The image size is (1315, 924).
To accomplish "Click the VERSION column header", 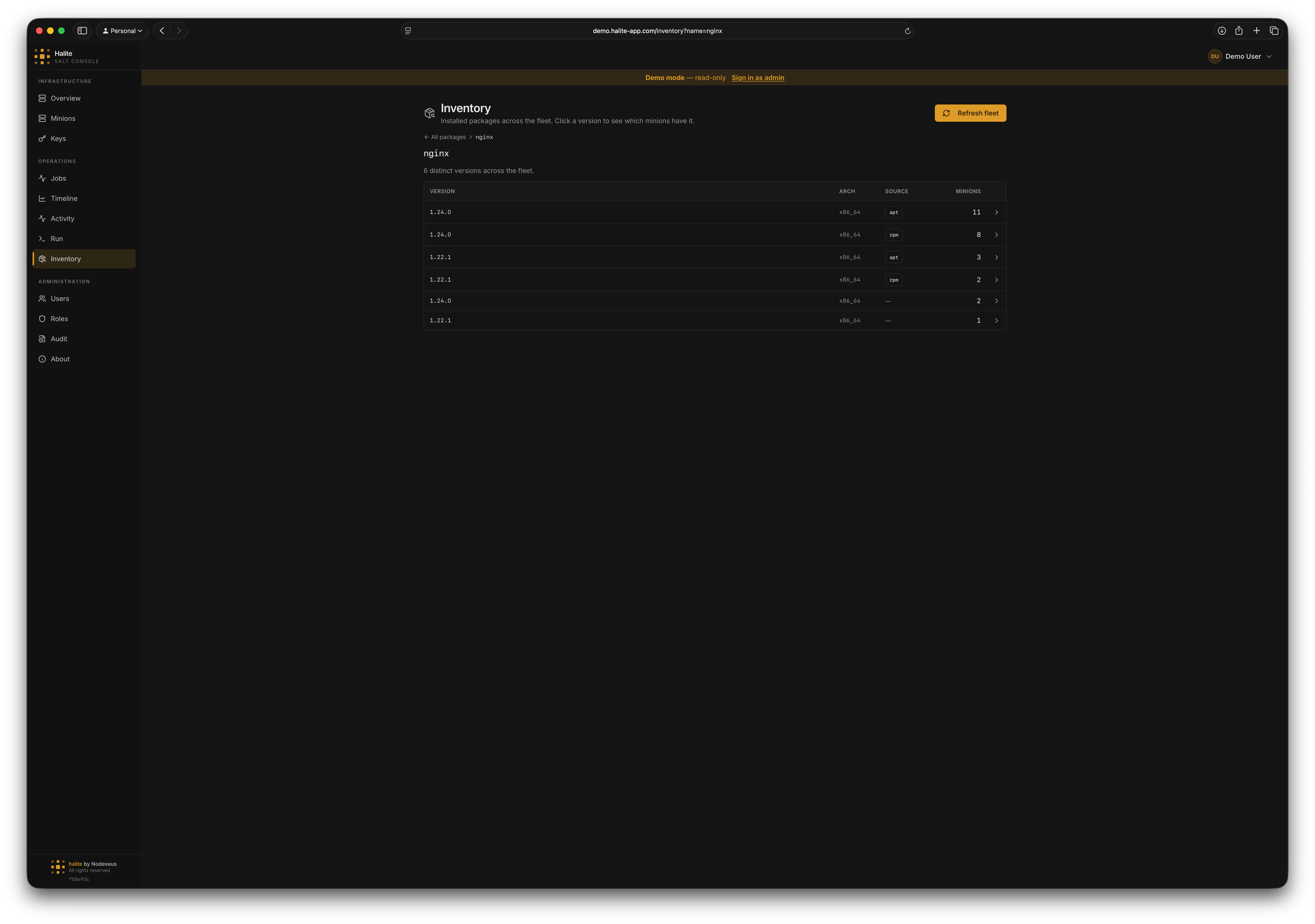I will tap(442, 191).
